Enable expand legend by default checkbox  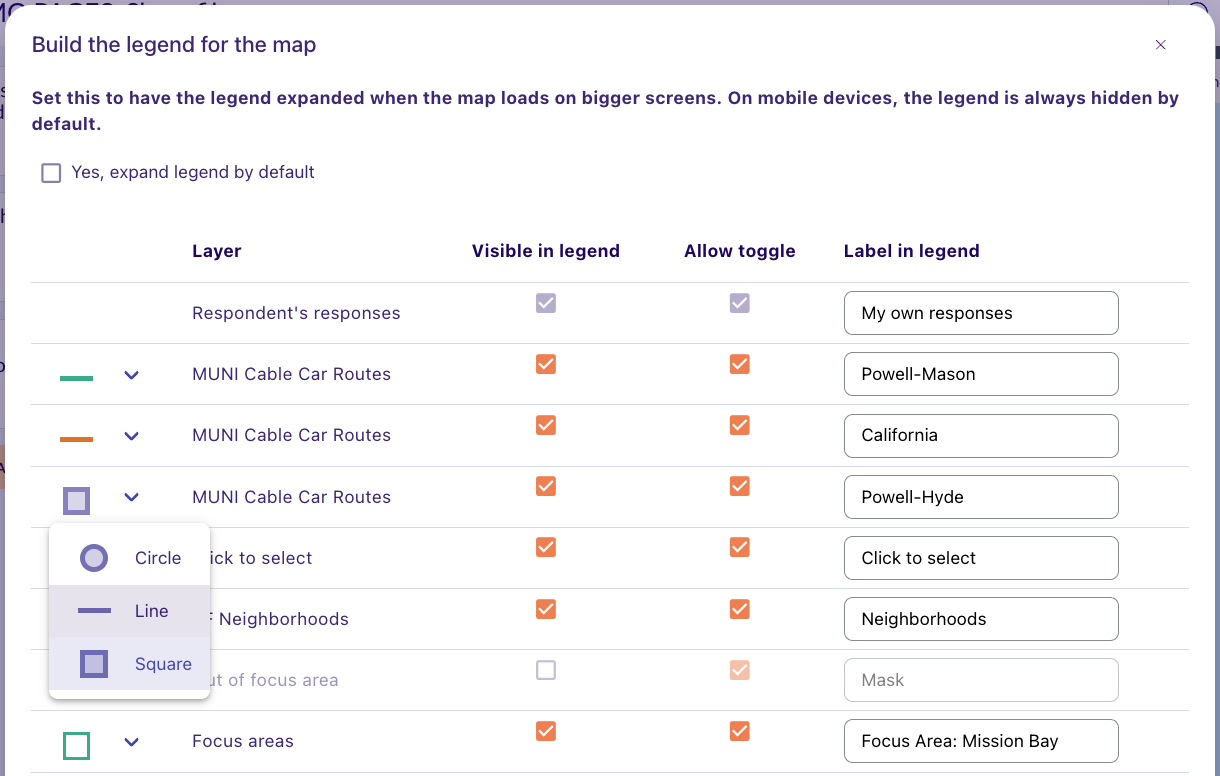tap(51, 173)
